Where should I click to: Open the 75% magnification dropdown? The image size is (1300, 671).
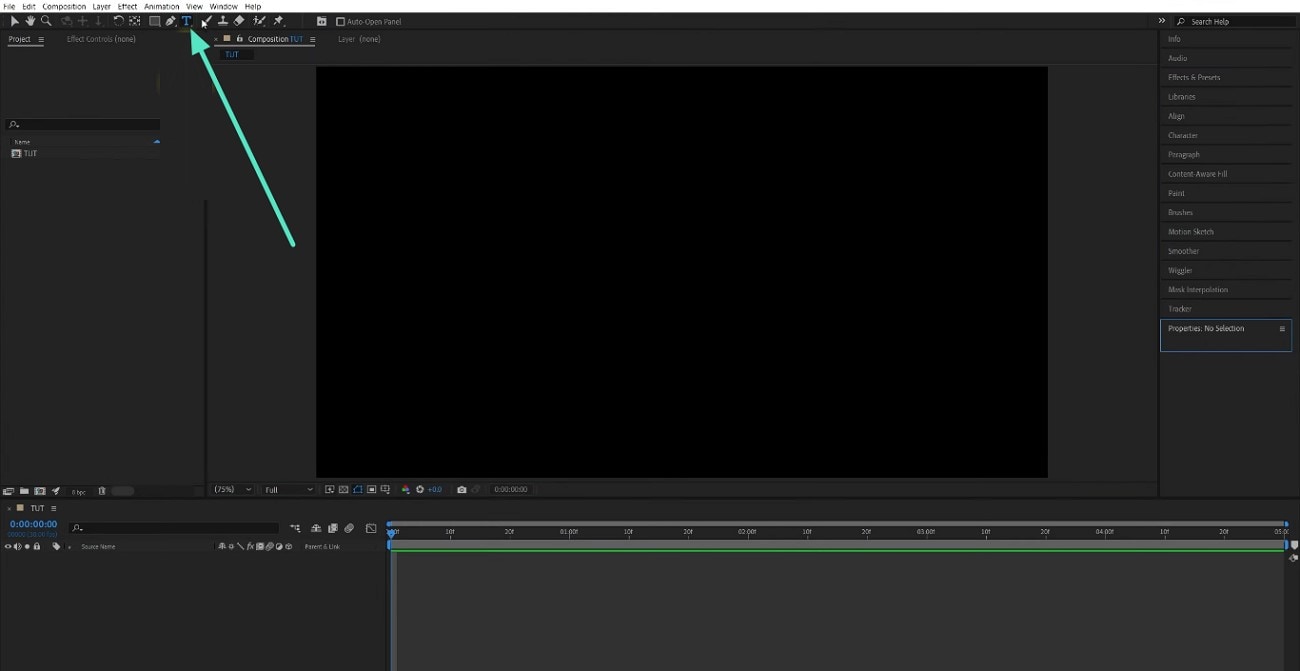(x=233, y=489)
